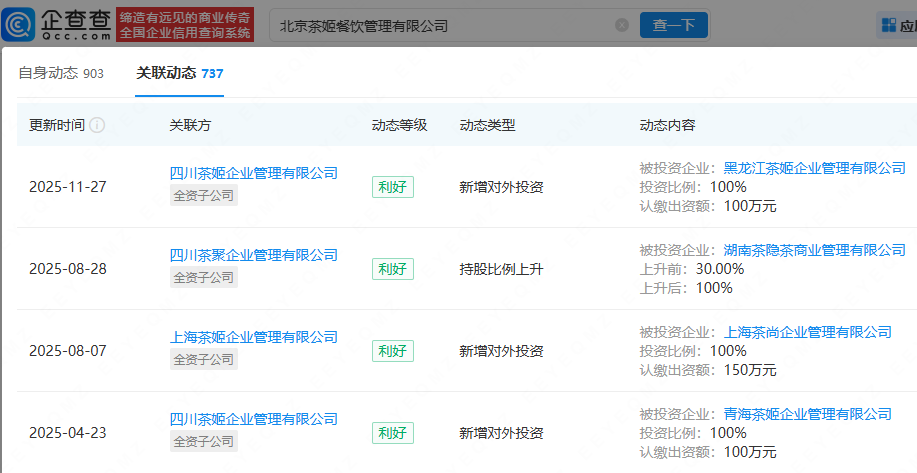
Task: Click the red slogan banner beside the logo
Action: pos(185,25)
